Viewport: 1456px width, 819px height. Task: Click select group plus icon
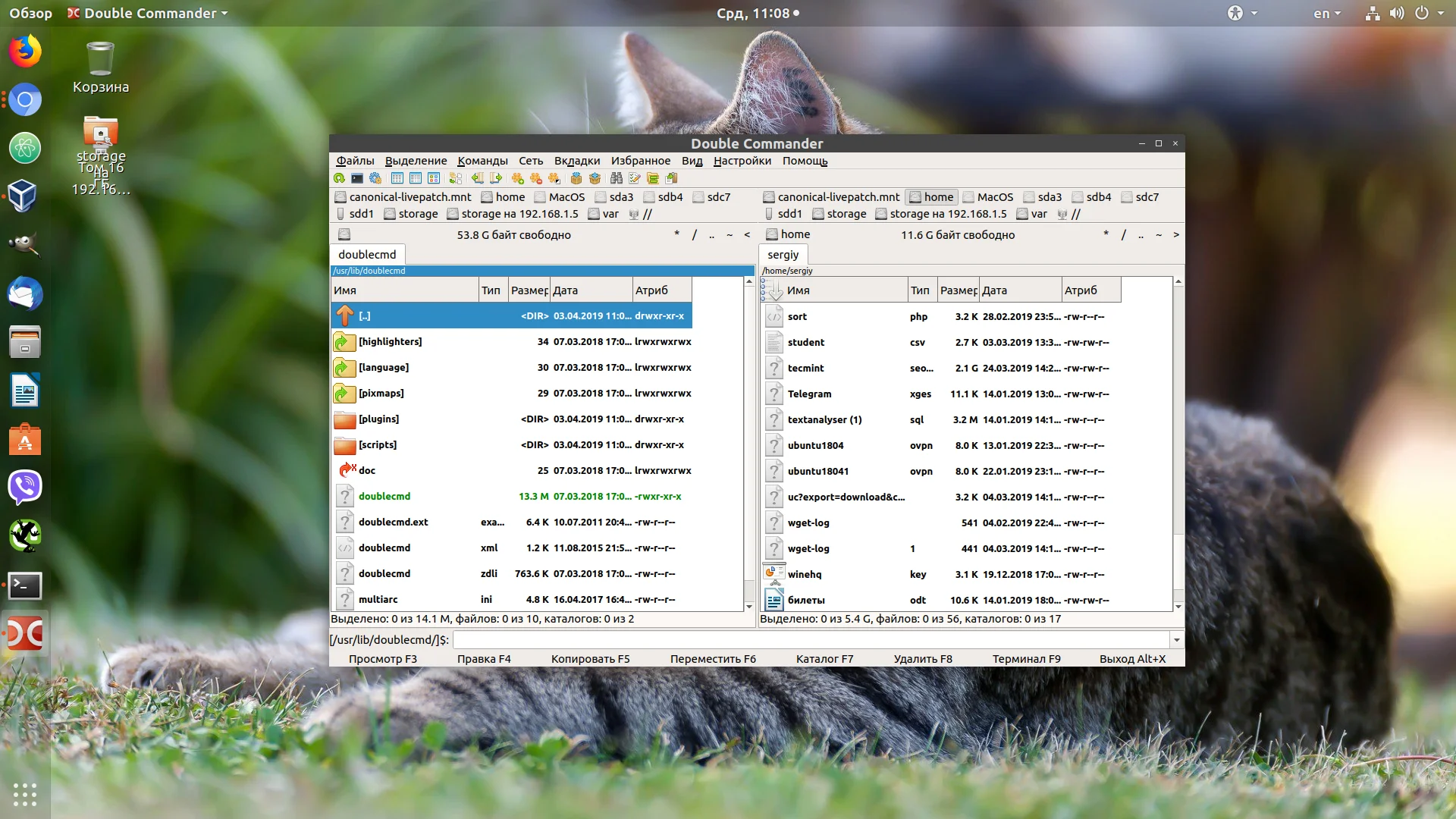517,178
